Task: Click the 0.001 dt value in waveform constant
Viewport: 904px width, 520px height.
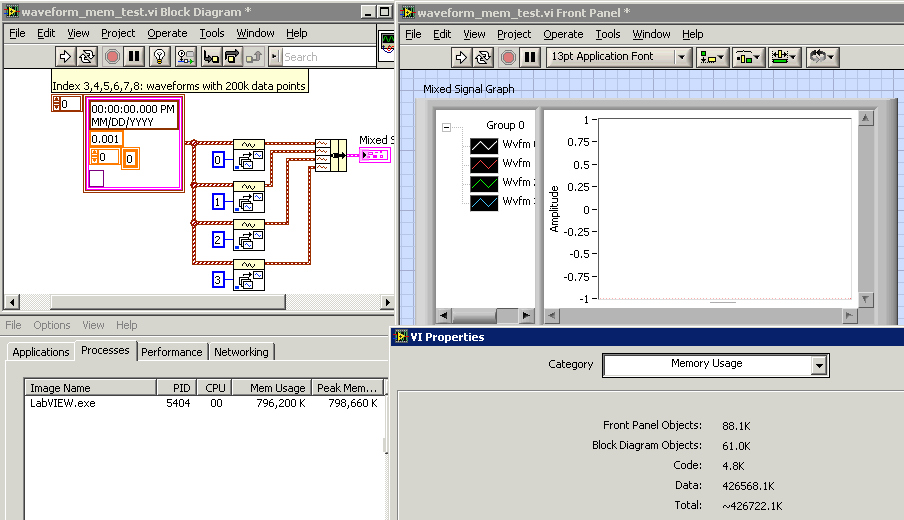Action: (106, 139)
